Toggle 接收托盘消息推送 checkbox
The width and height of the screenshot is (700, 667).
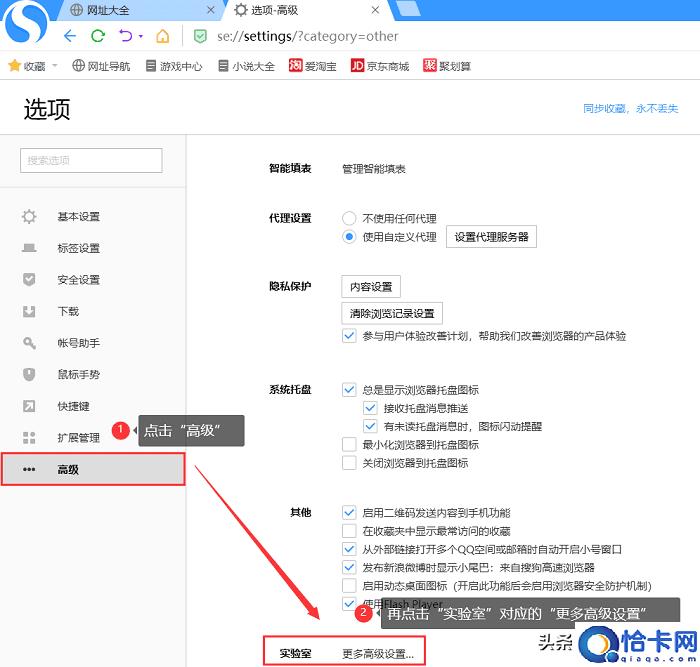coord(370,408)
